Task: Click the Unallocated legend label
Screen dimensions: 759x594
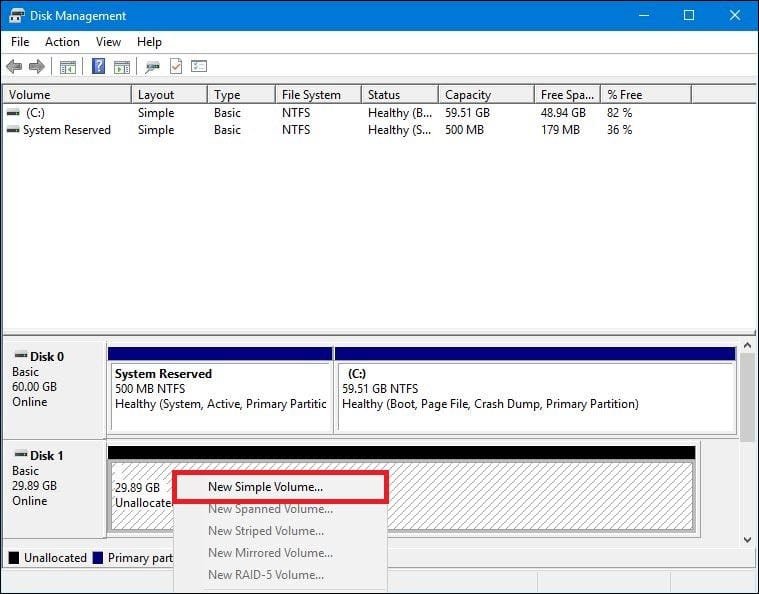Action: (x=55, y=558)
